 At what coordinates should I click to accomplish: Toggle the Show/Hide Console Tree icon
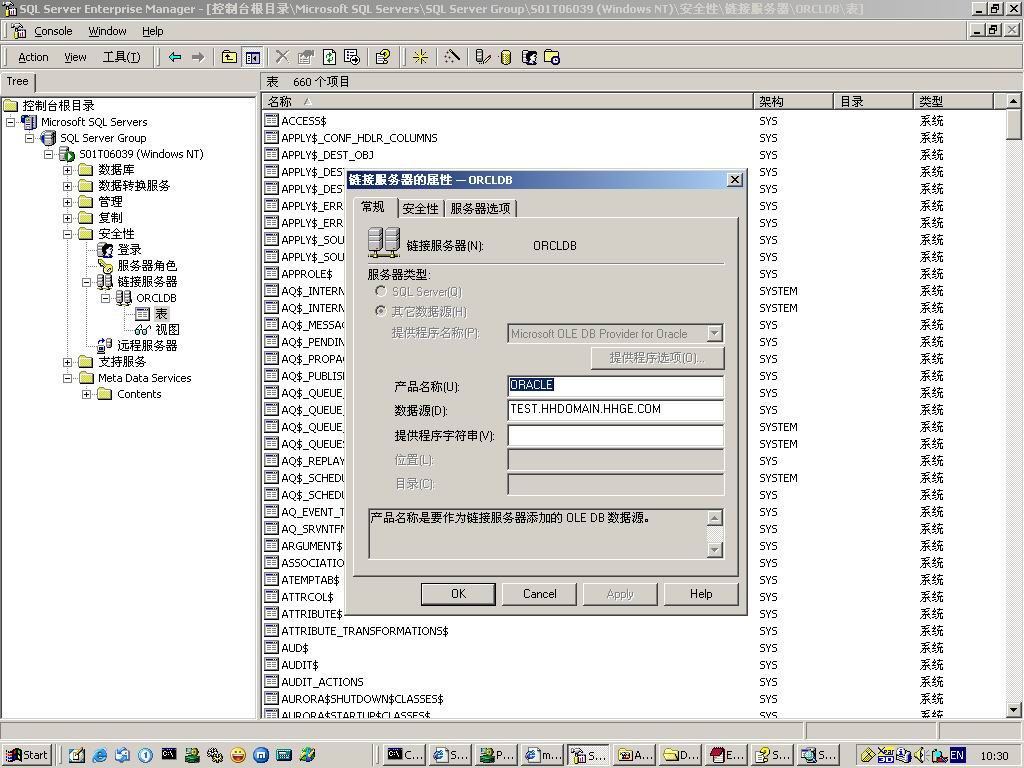[x=253, y=57]
